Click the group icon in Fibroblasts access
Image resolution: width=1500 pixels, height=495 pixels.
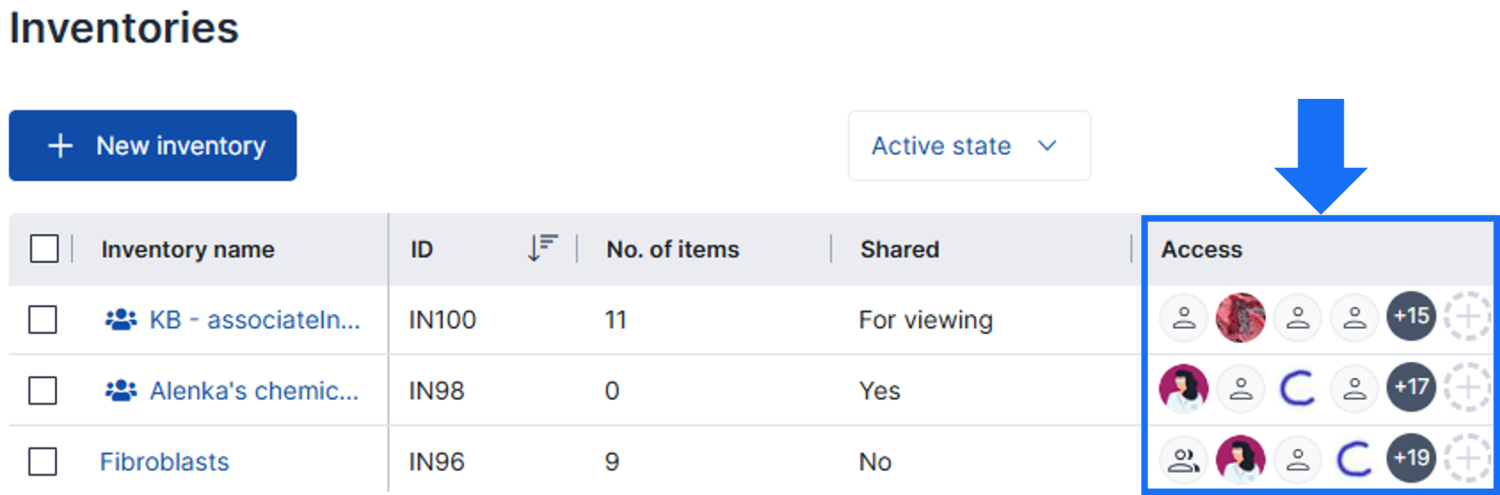[1184, 459]
